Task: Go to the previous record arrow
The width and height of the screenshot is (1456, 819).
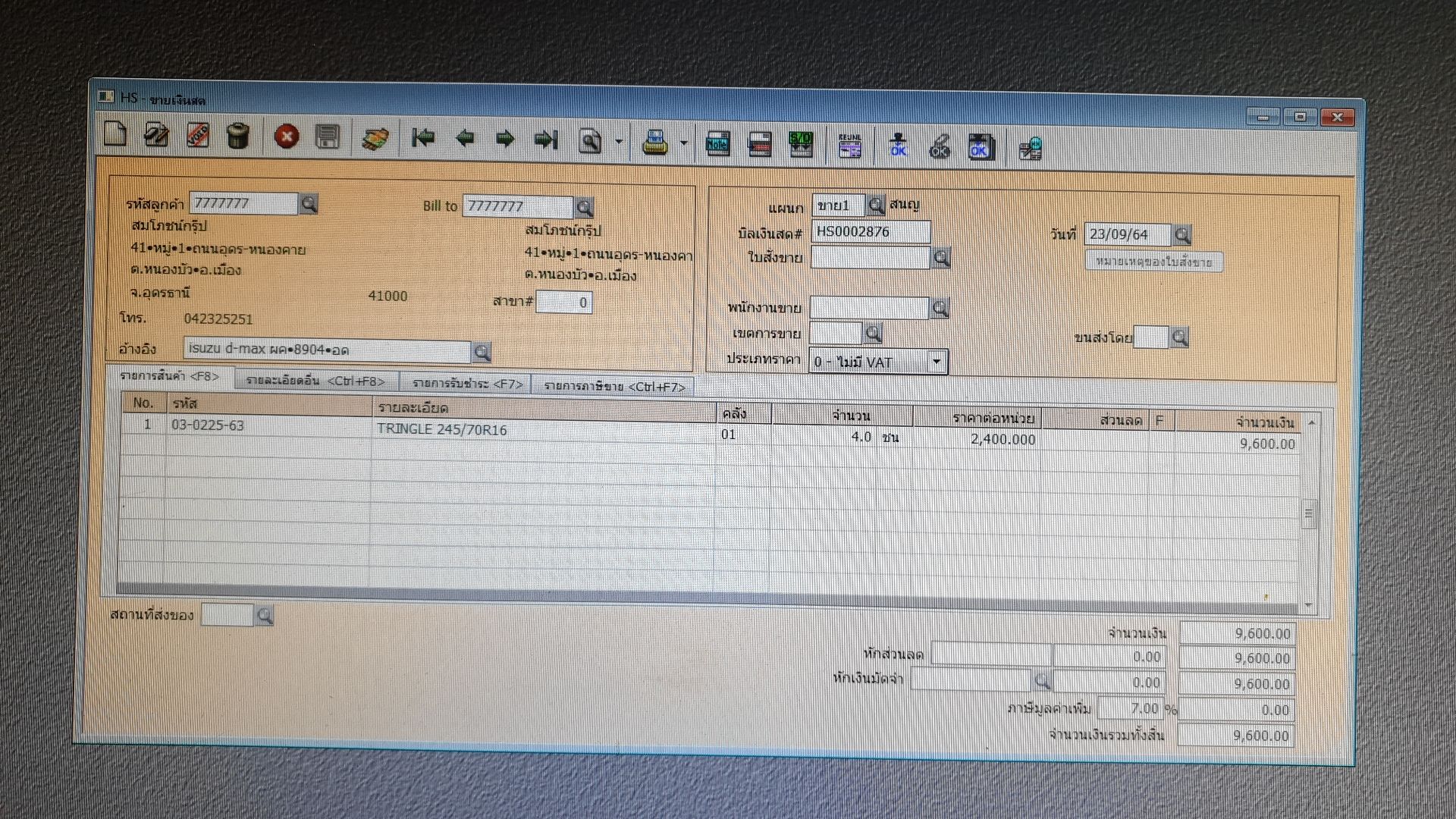Action: [x=464, y=139]
